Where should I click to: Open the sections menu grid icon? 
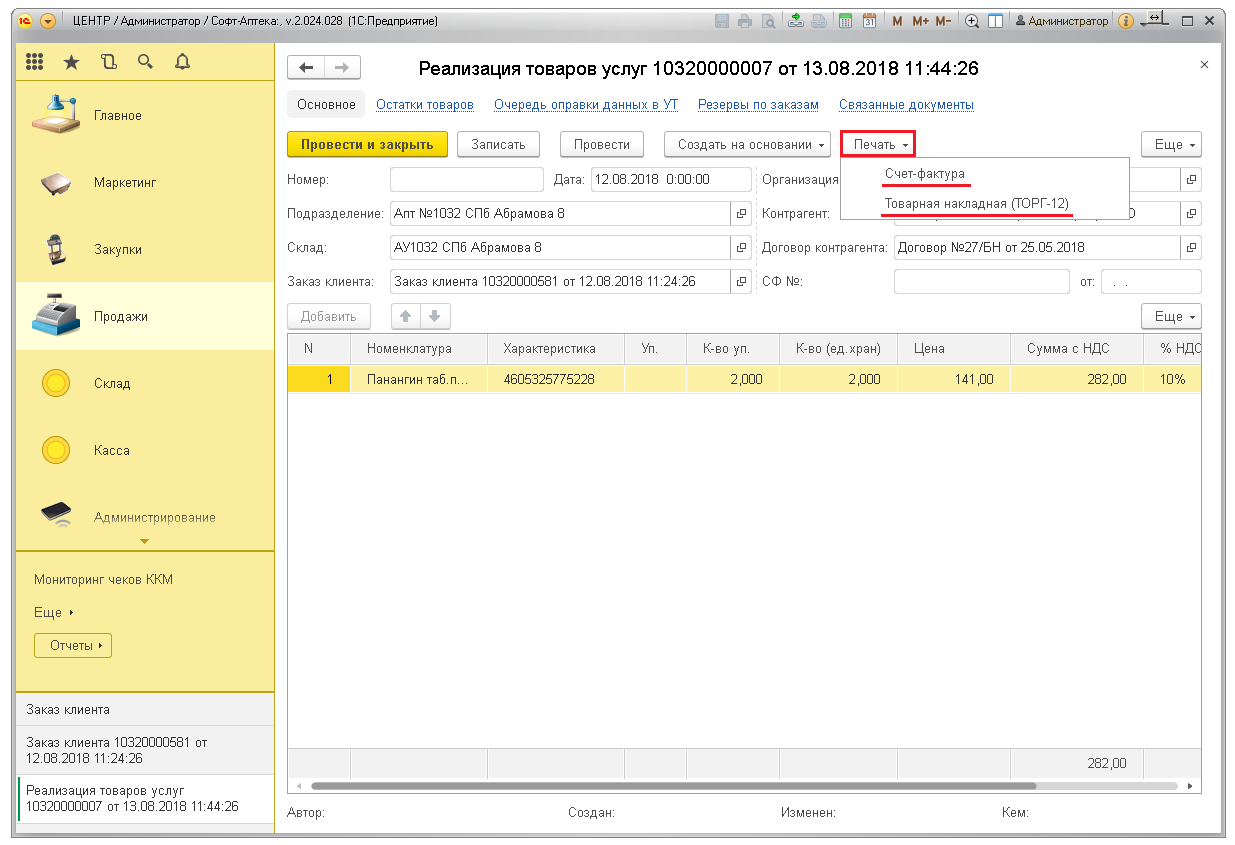pyautogui.click(x=34, y=62)
